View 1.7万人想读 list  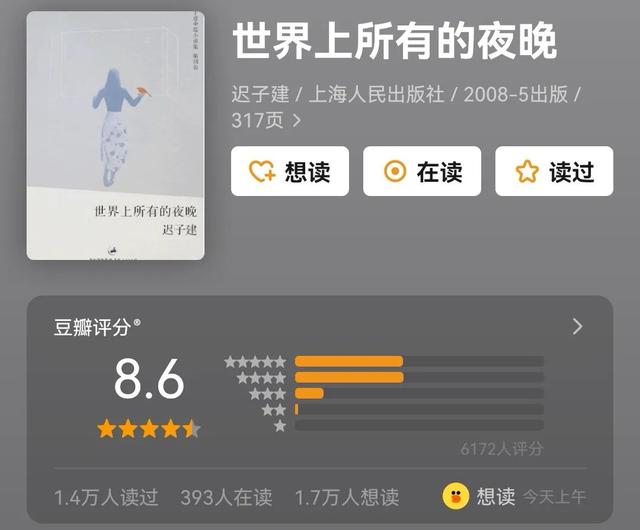coord(347,497)
